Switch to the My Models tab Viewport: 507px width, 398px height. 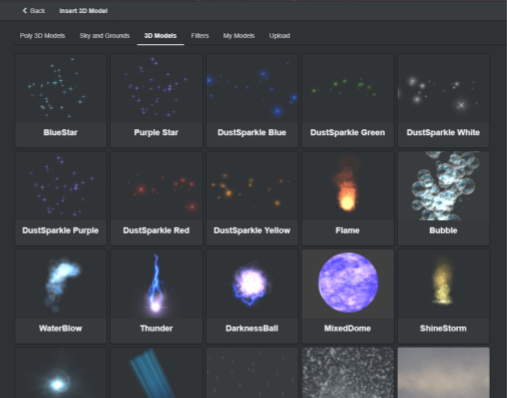pyautogui.click(x=239, y=36)
